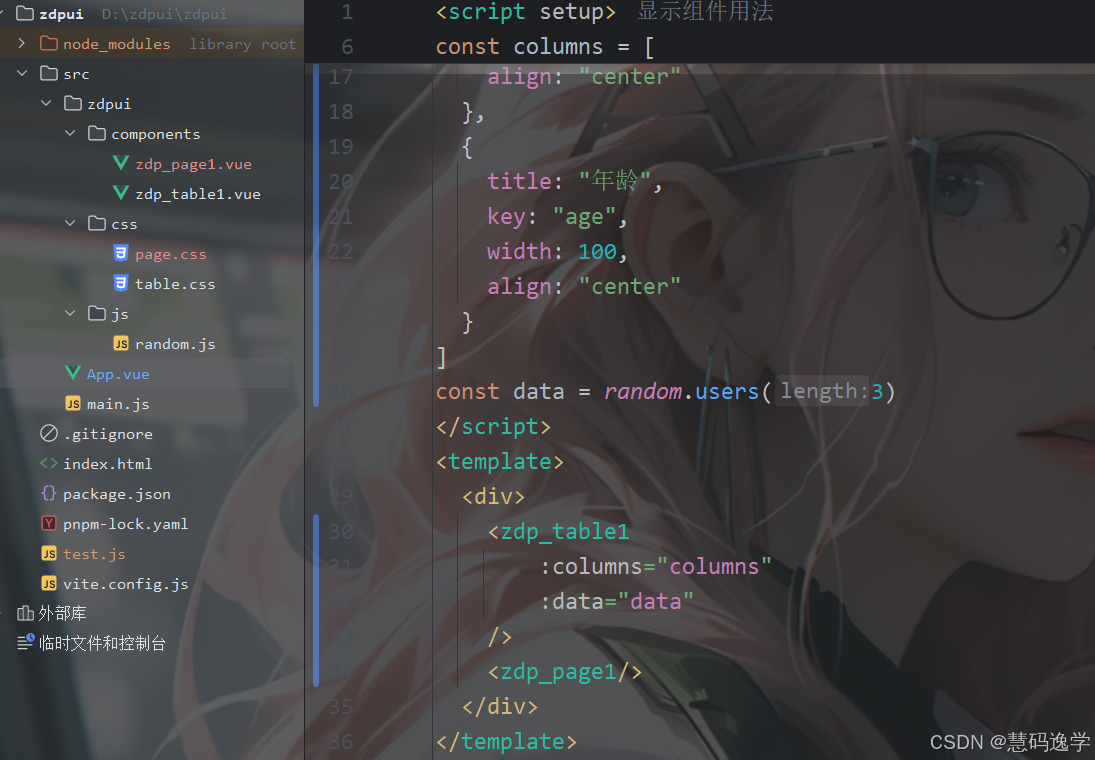1095x760 pixels.
Task: Click the 'random' identifier in code
Action: pyautogui.click(x=642, y=391)
